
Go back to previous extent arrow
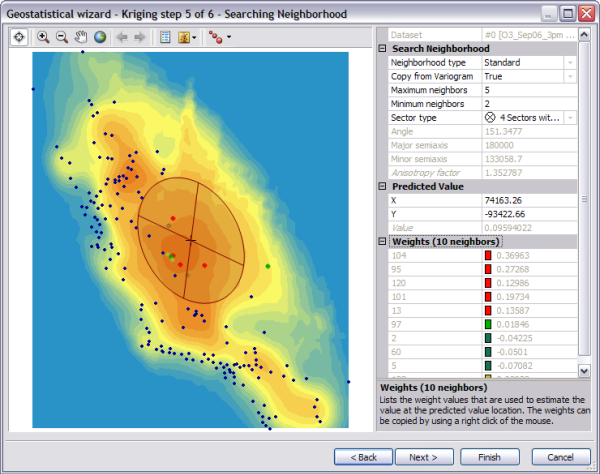(x=122, y=37)
